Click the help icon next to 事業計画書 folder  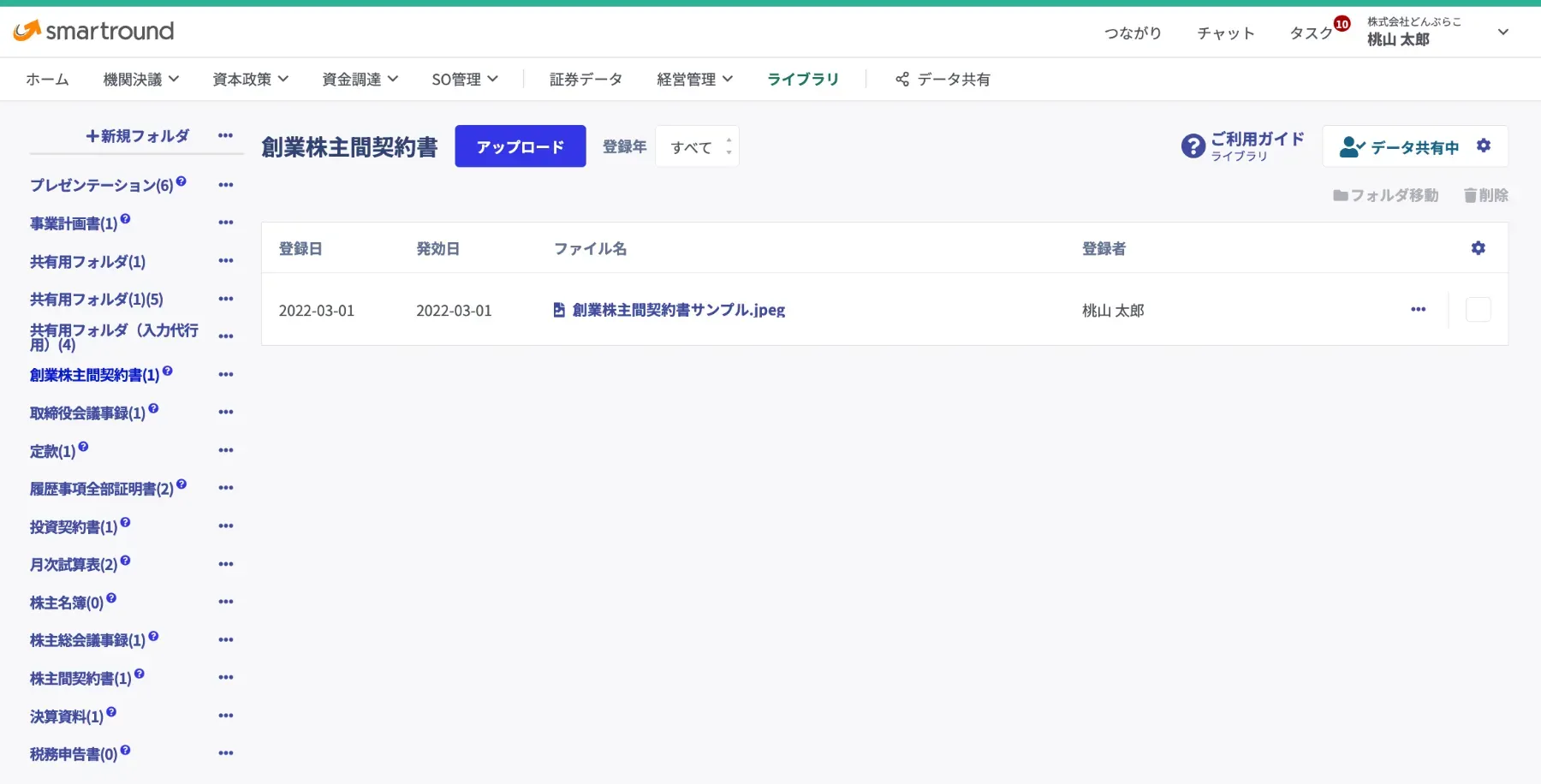click(x=125, y=217)
